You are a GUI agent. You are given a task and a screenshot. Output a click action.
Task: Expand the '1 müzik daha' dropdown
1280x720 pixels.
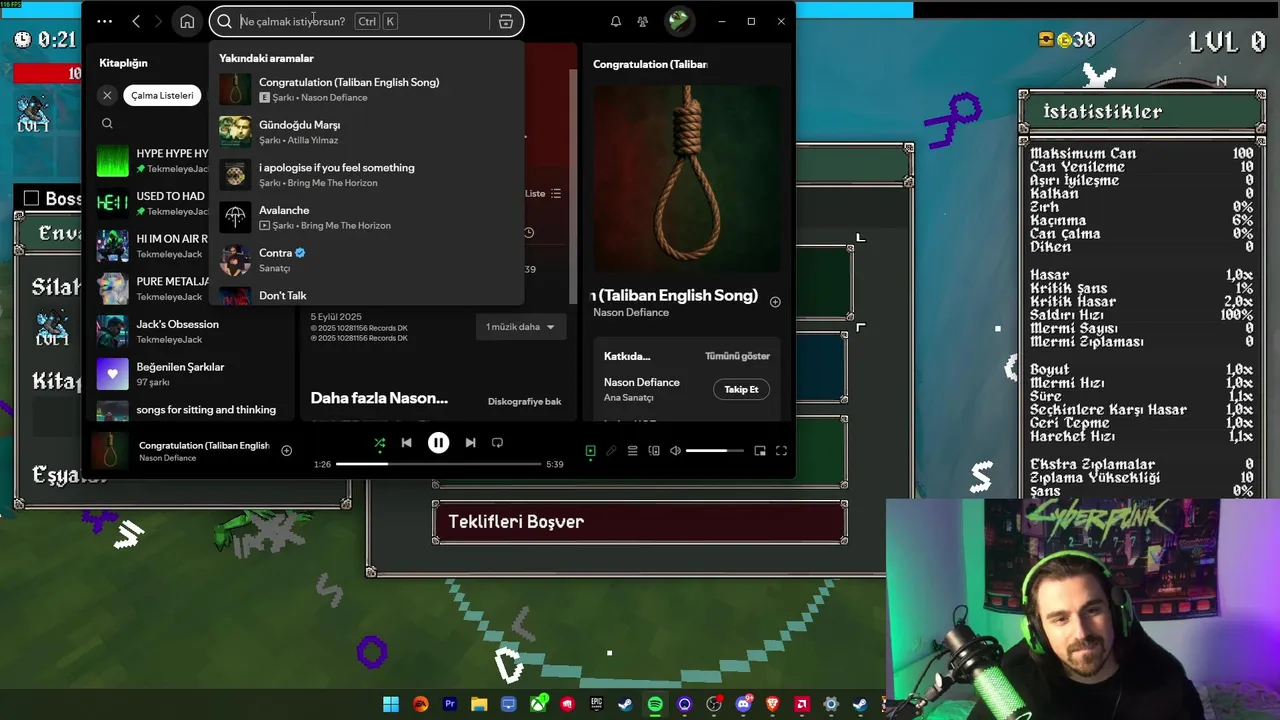[x=520, y=327]
